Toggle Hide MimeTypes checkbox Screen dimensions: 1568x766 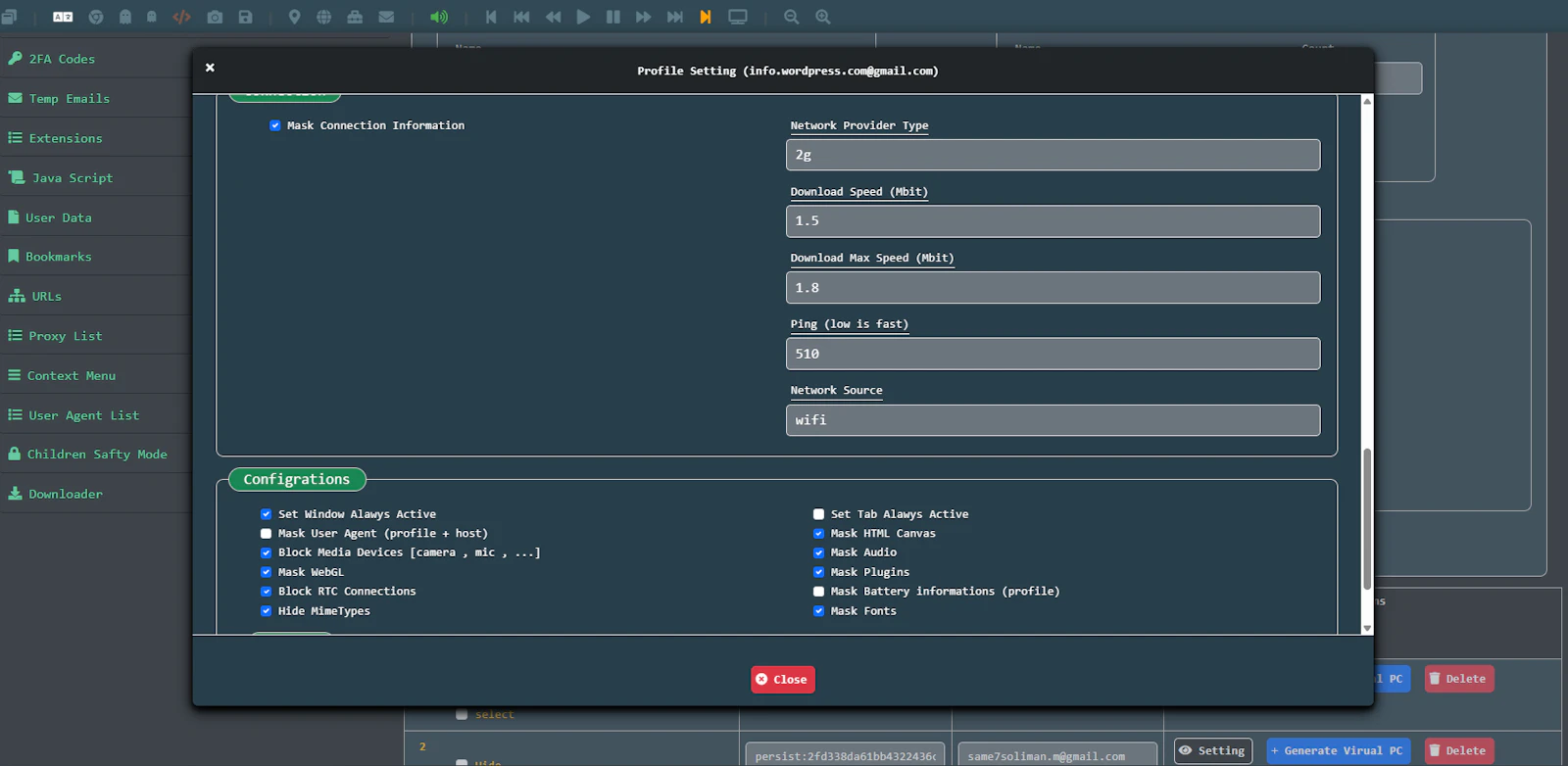pos(266,611)
